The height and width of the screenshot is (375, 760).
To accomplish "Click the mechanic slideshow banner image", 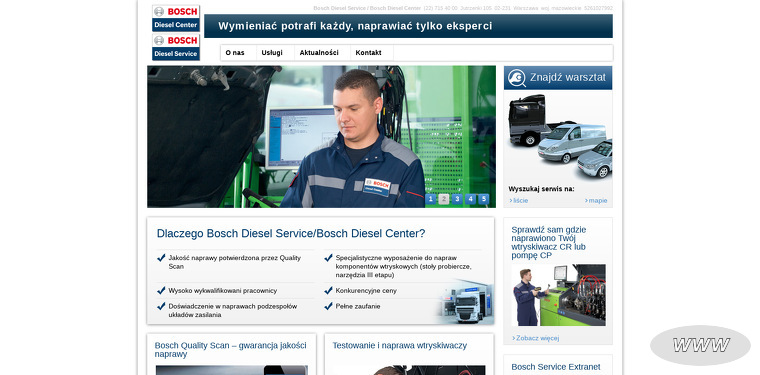I will pyautogui.click(x=321, y=137).
